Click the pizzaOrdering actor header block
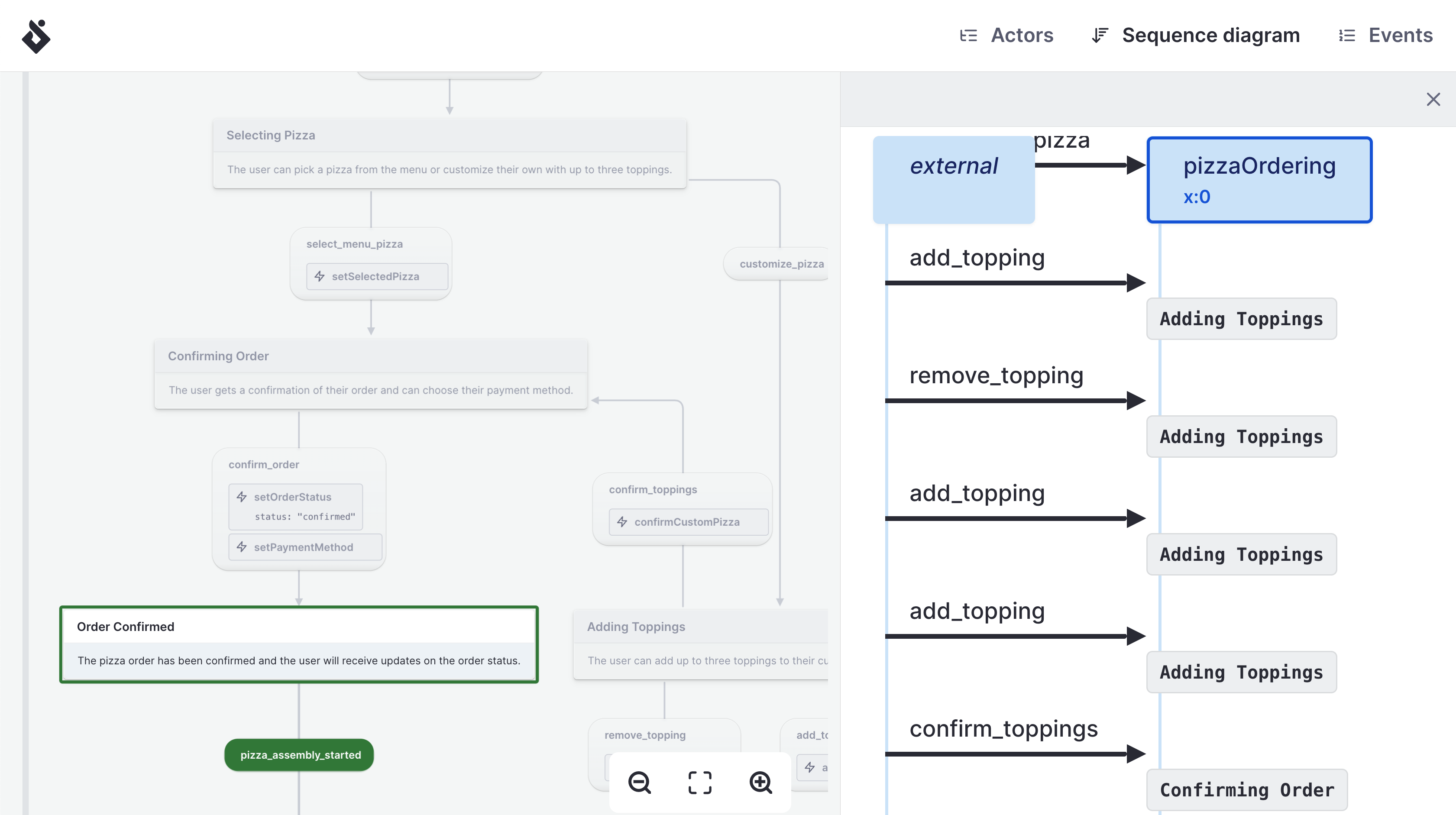Viewport: 1456px width, 815px height. (x=1258, y=180)
